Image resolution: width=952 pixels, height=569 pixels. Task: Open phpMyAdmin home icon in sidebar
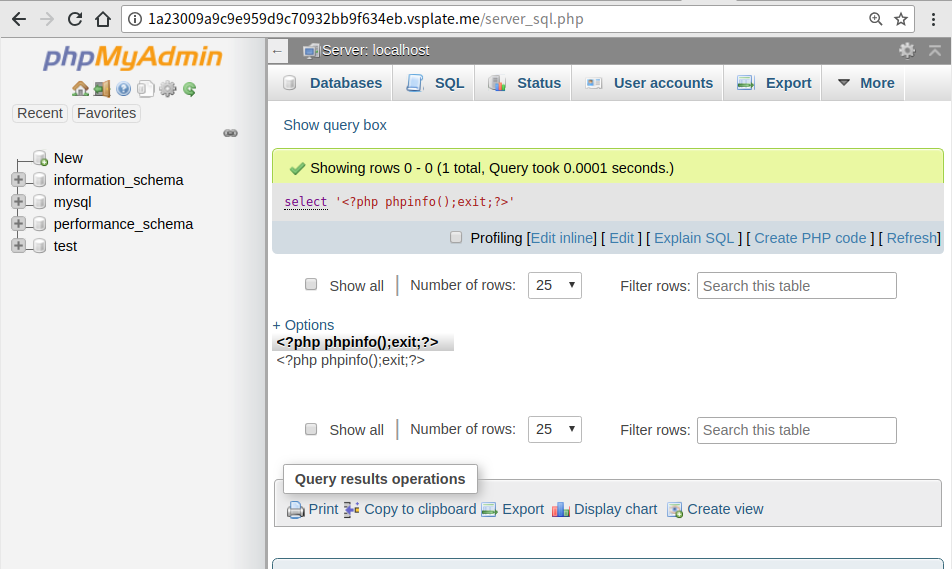click(x=80, y=89)
